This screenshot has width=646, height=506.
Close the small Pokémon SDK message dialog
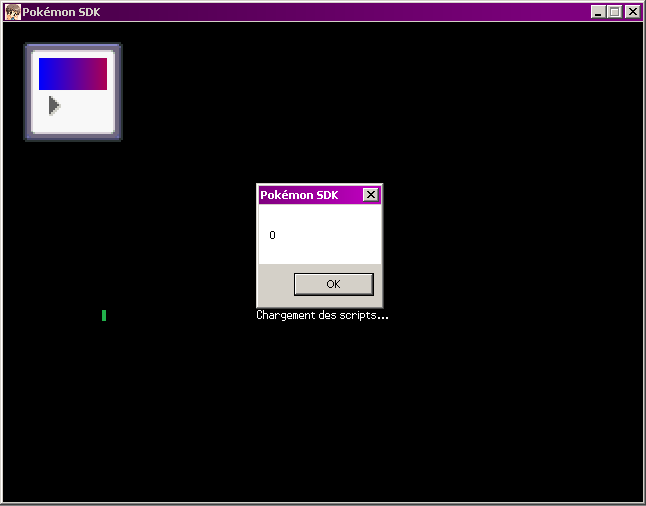(x=370, y=194)
